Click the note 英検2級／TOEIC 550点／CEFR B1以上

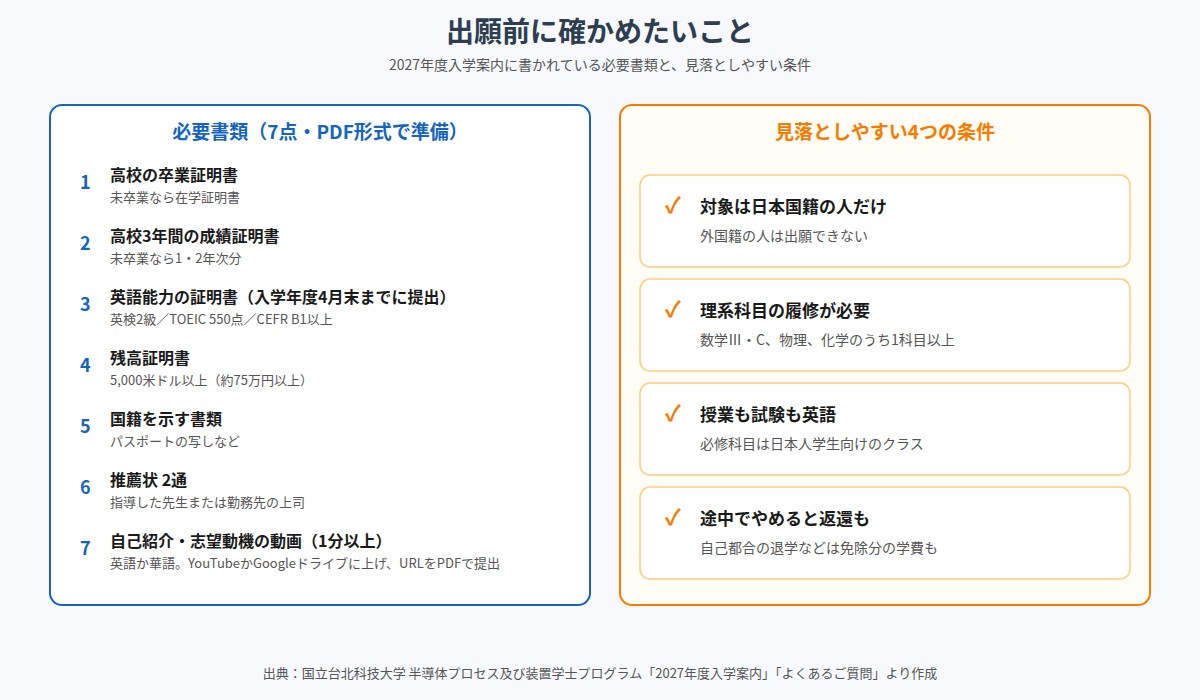pos(221,320)
